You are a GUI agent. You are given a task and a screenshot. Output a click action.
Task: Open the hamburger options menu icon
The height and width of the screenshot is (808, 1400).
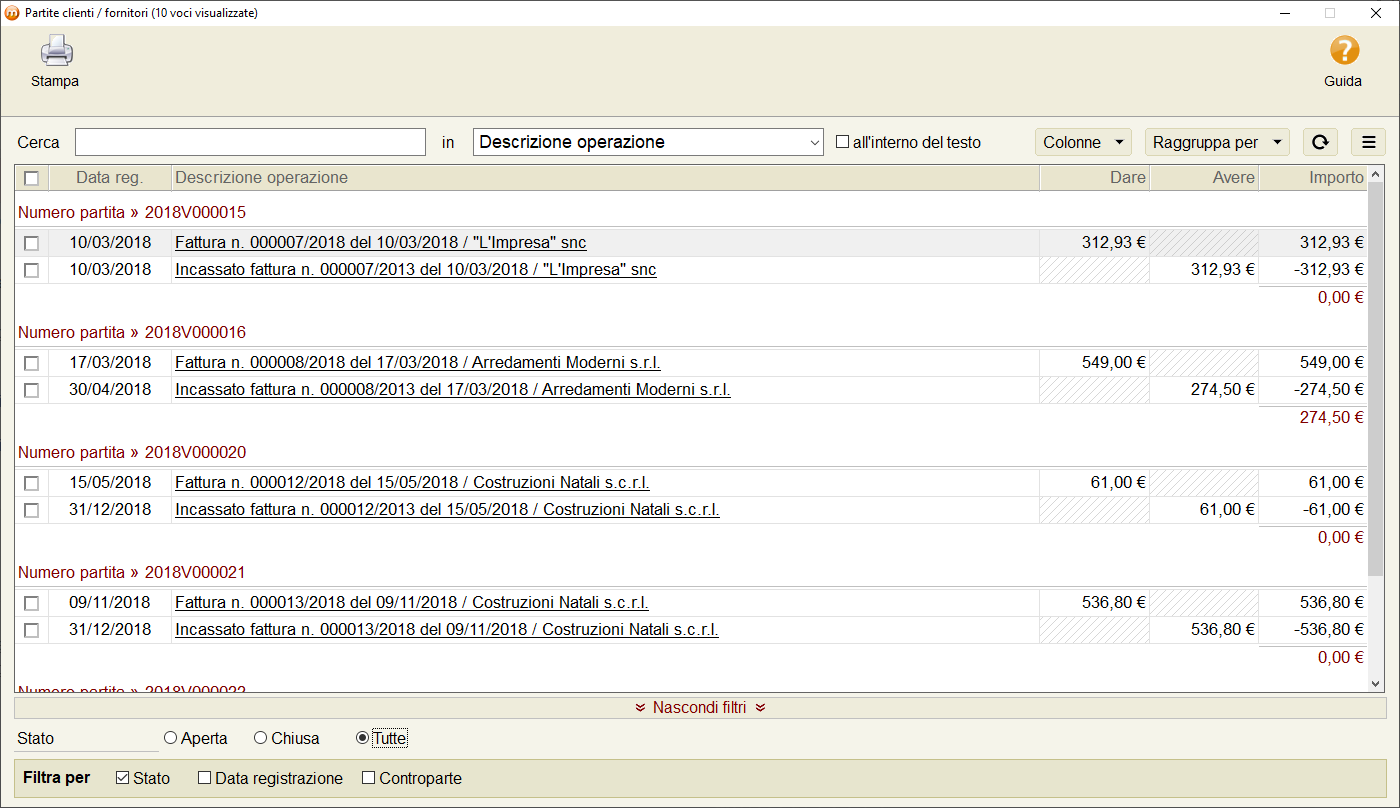pos(1368,142)
